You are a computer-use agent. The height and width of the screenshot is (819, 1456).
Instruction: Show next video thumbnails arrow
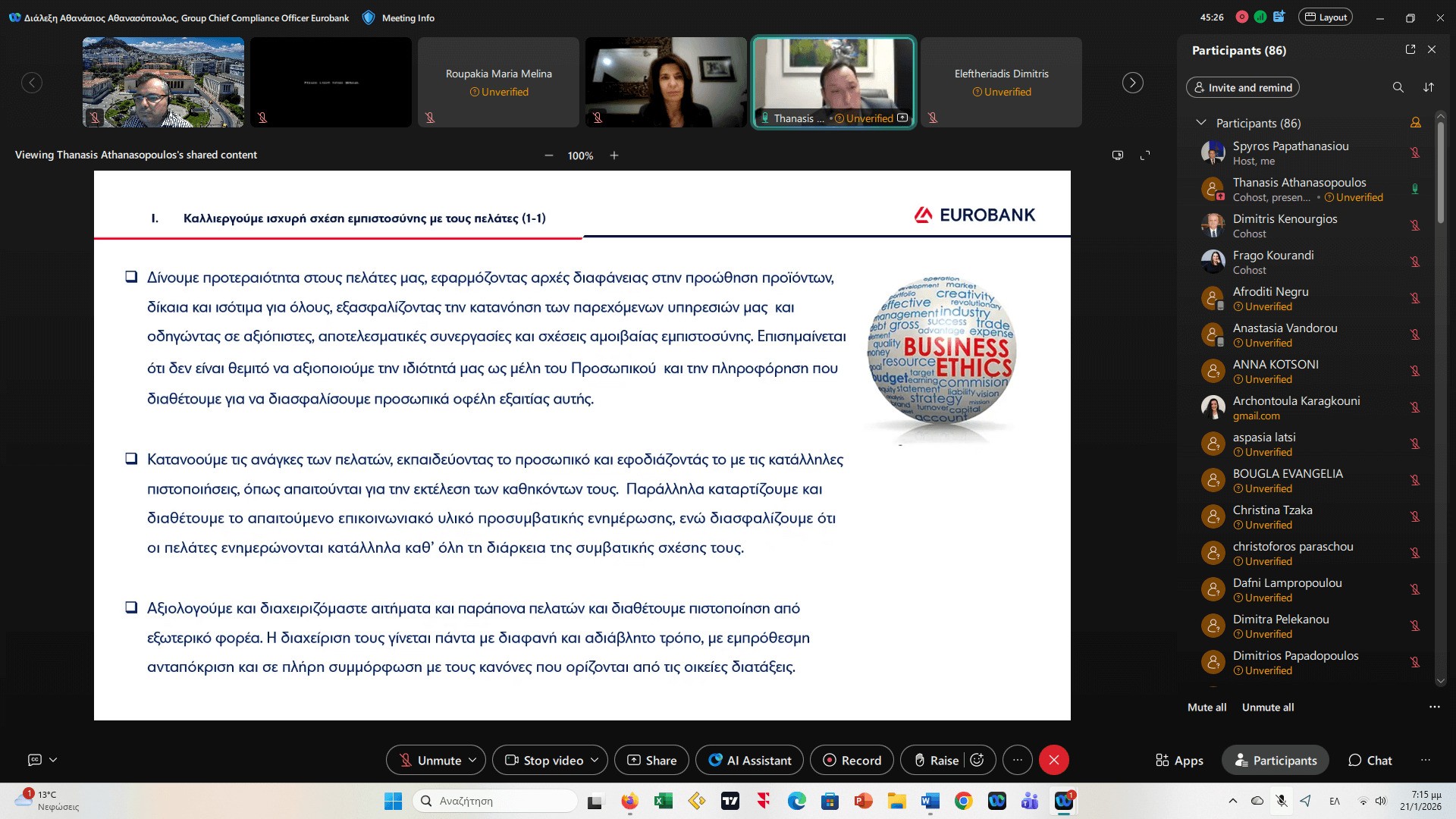tap(1132, 83)
